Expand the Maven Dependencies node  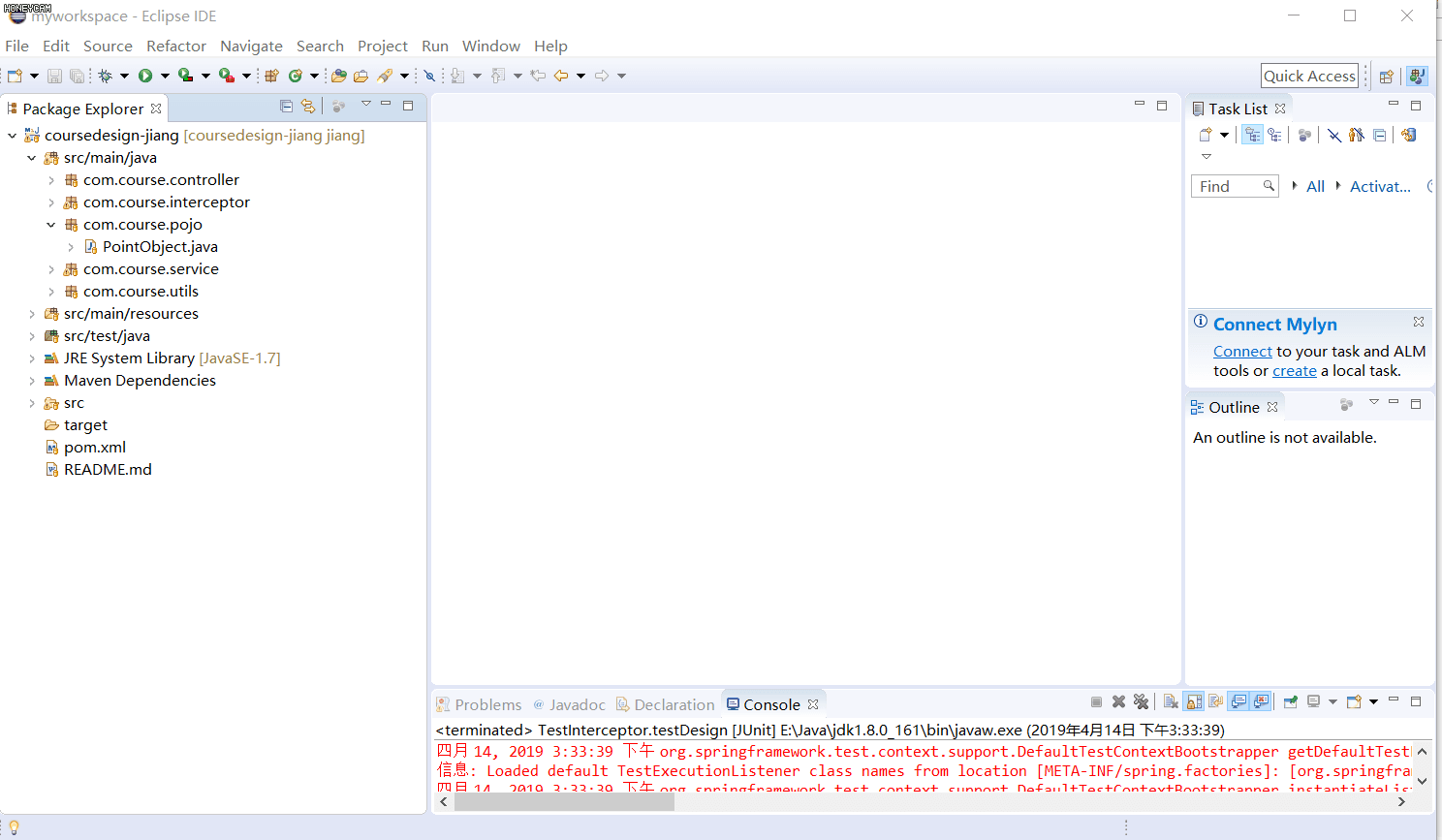31,381
